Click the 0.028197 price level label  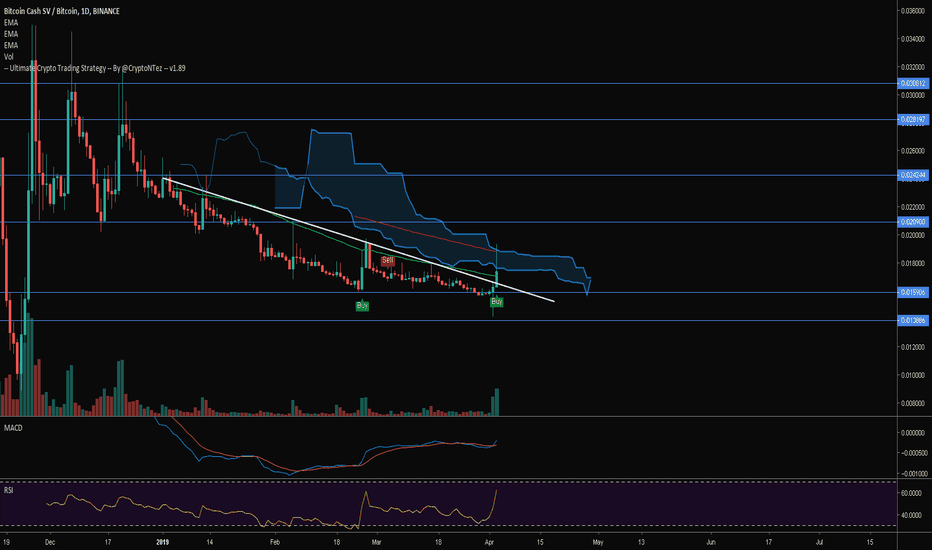click(x=912, y=120)
